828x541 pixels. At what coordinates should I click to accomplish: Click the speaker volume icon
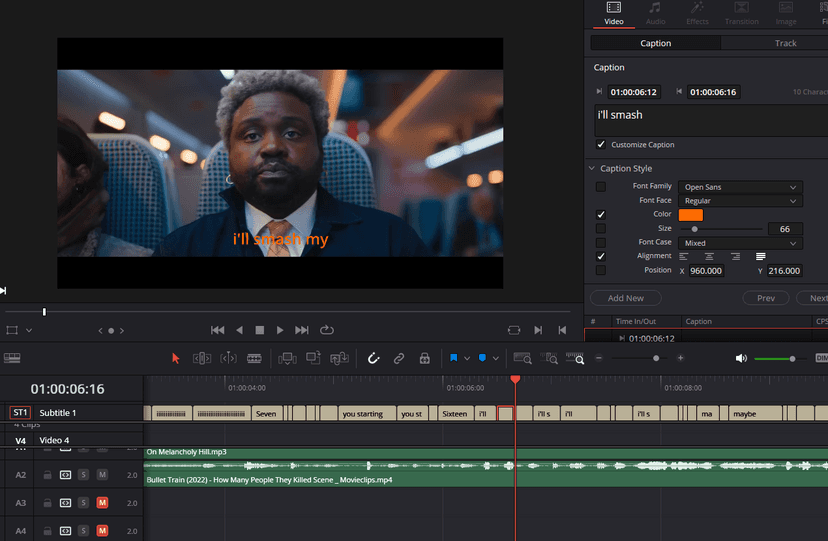pyautogui.click(x=741, y=358)
